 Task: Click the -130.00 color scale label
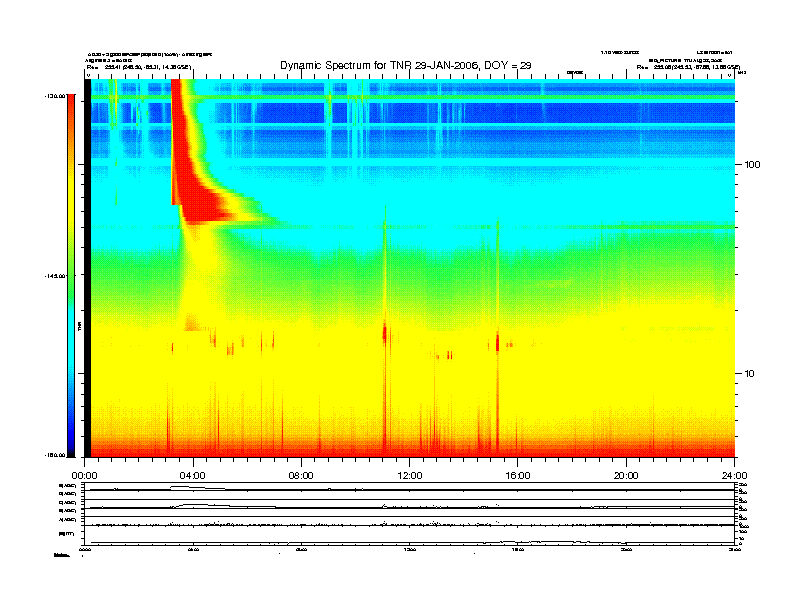(55, 95)
